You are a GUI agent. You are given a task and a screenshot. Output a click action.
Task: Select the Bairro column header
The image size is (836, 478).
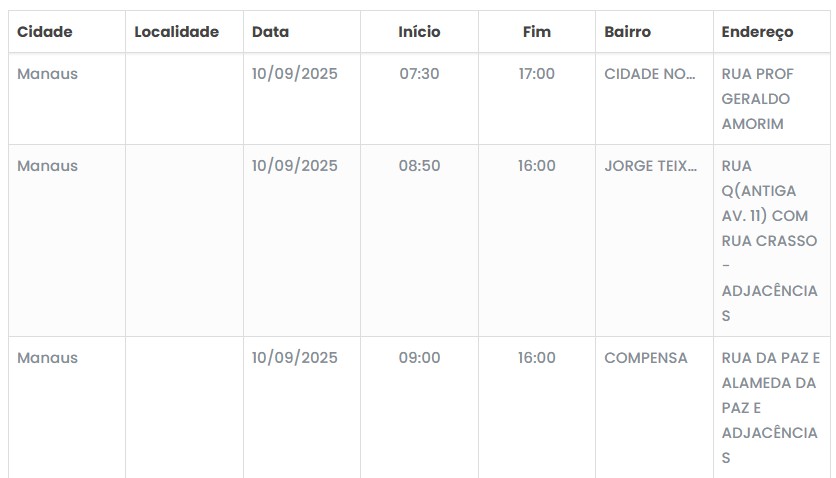click(627, 32)
